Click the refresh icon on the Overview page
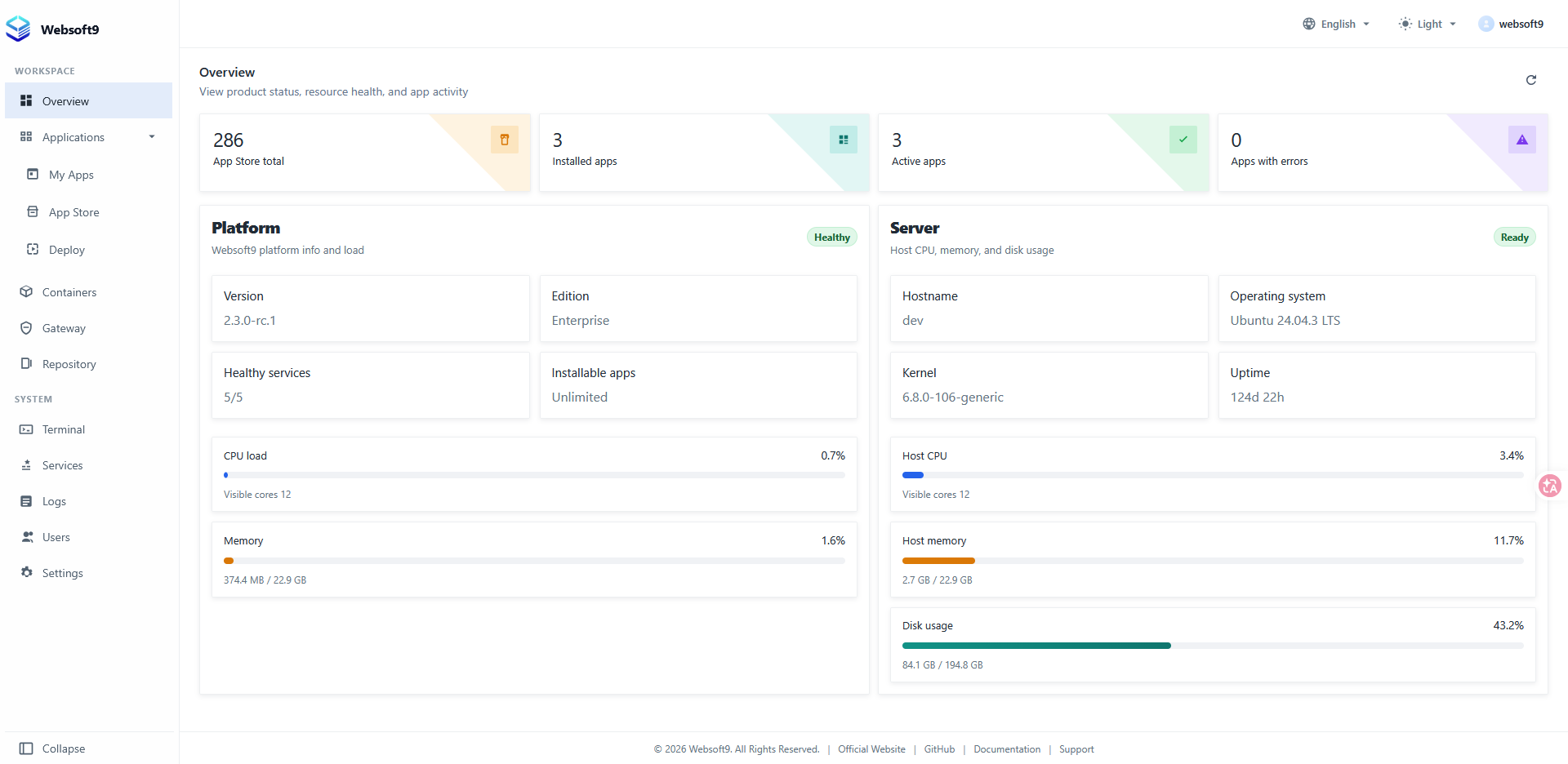The height and width of the screenshot is (764, 1568). coord(1530,80)
